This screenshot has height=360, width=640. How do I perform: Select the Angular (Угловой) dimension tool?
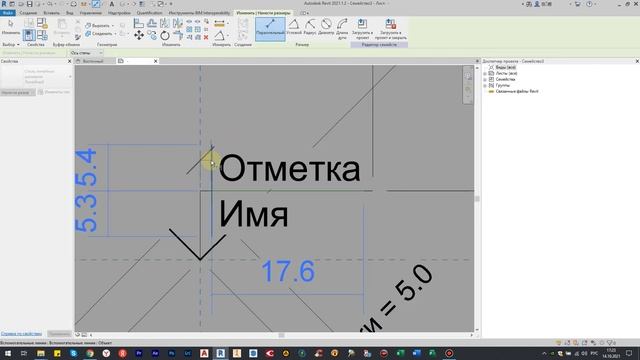click(293, 27)
